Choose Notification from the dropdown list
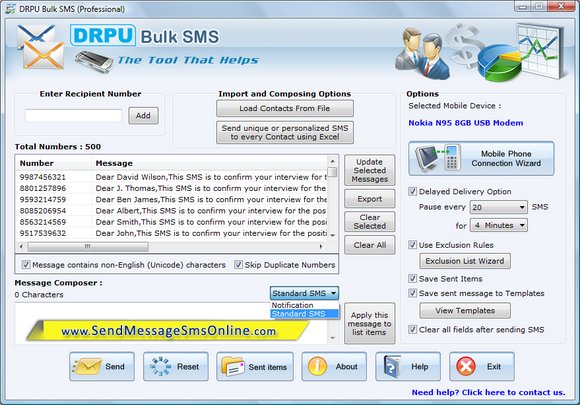The height and width of the screenshot is (405, 580). click(304, 305)
